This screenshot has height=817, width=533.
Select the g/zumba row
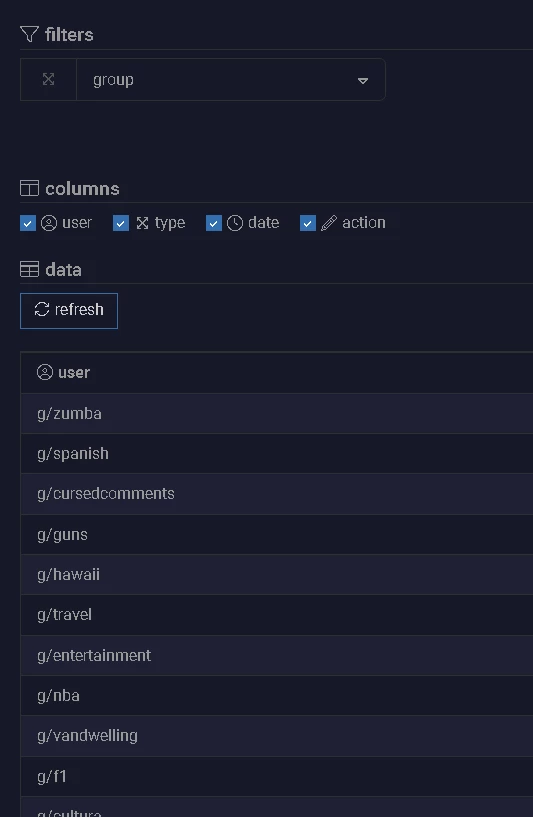pos(277,414)
